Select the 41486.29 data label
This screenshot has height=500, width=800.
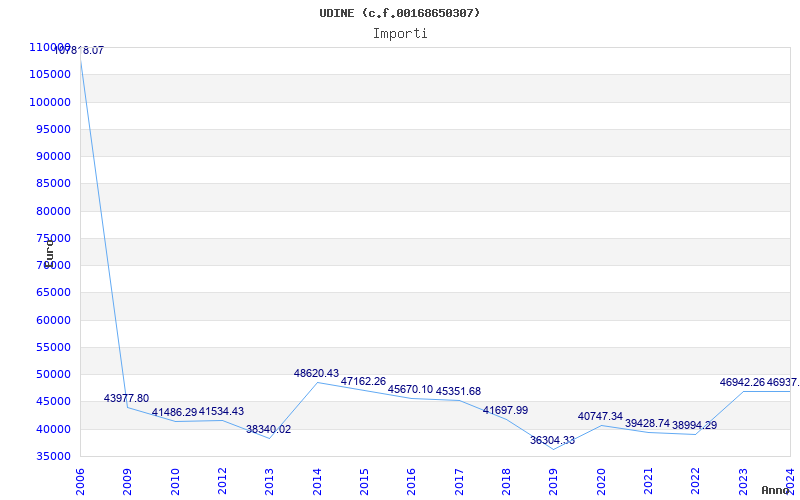coord(174,412)
